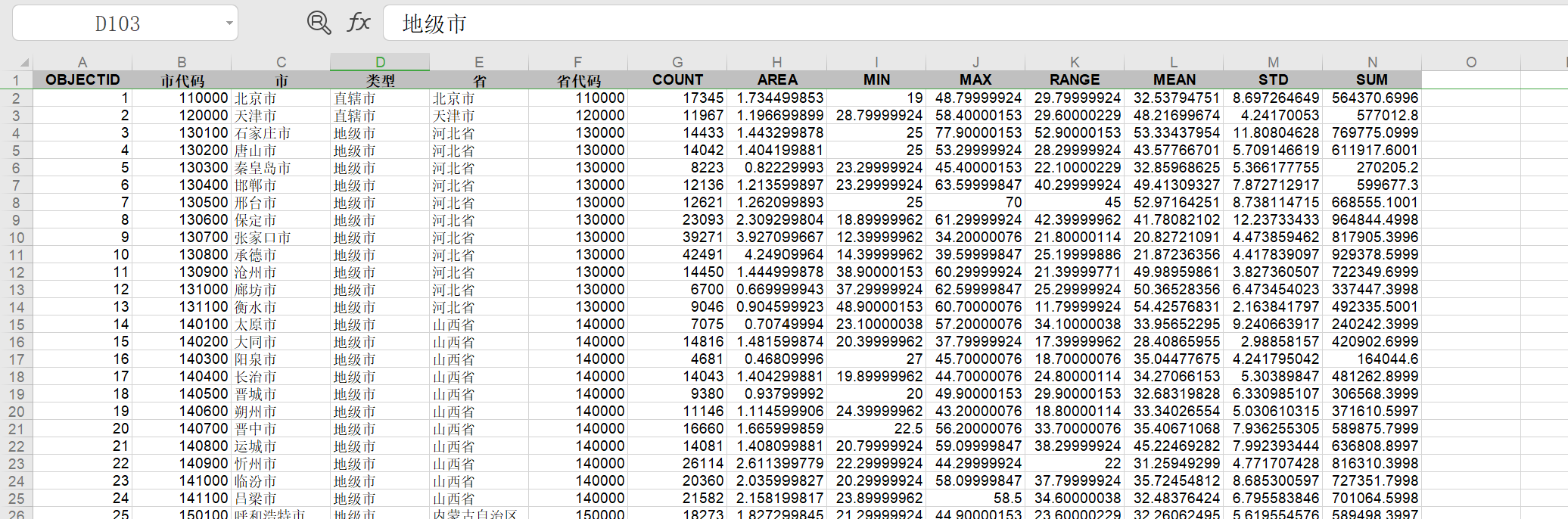1568x519 pixels.
Task: Click SUM cell 564370.6996
Action: [x=1372, y=98]
